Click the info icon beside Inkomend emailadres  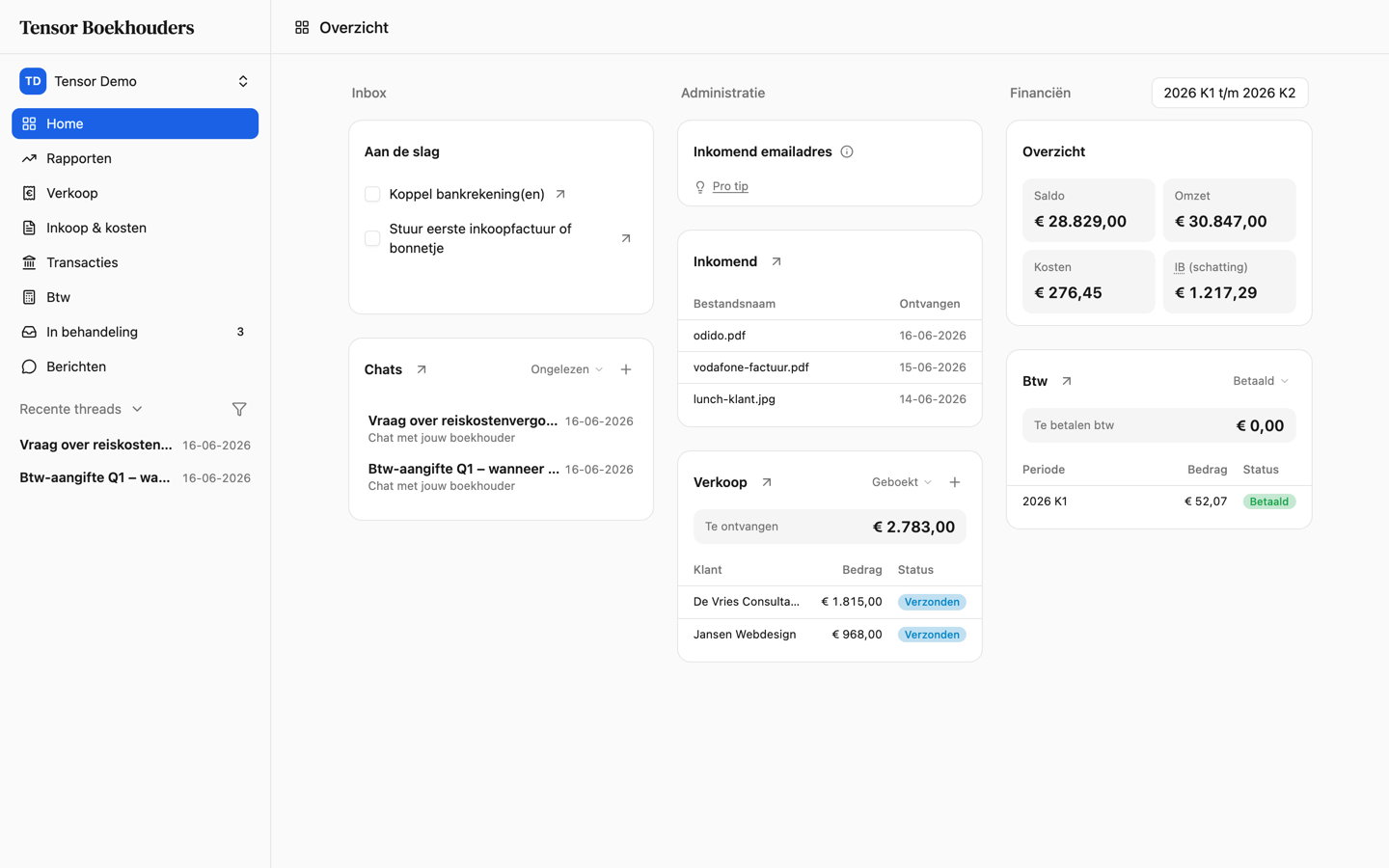click(847, 151)
